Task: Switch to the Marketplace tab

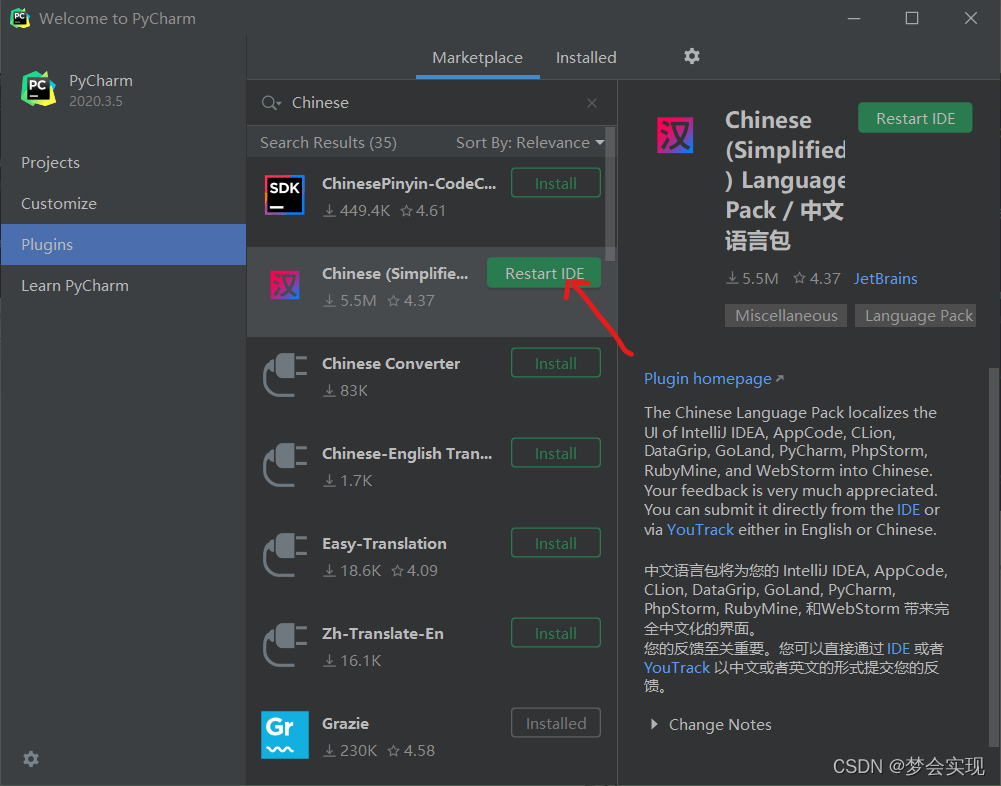Action: pyautogui.click(x=478, y=57)
